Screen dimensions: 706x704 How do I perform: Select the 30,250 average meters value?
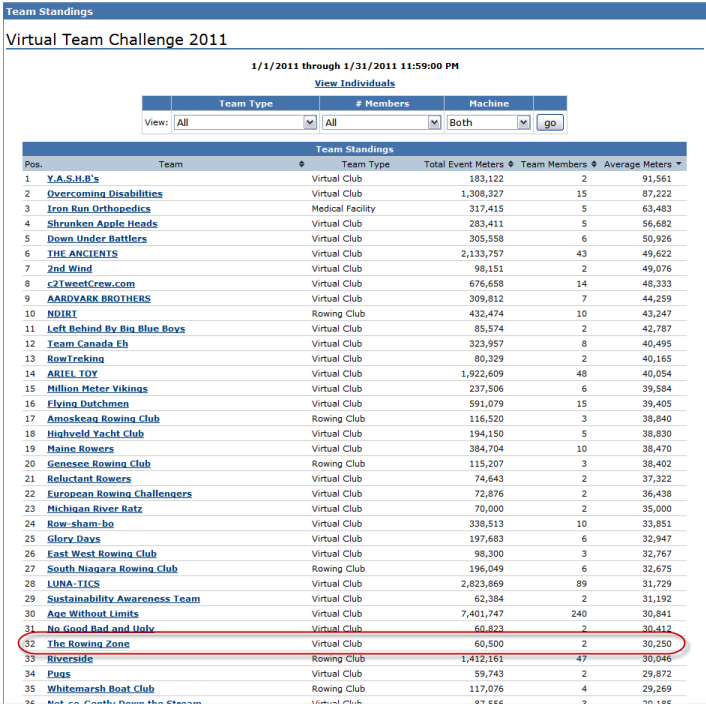pos(656,644)
